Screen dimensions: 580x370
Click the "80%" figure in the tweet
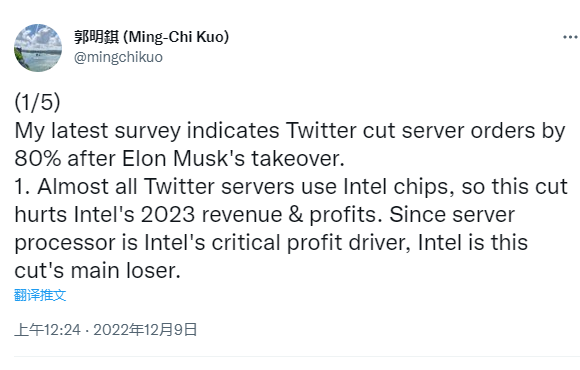[x=38, y=159]
